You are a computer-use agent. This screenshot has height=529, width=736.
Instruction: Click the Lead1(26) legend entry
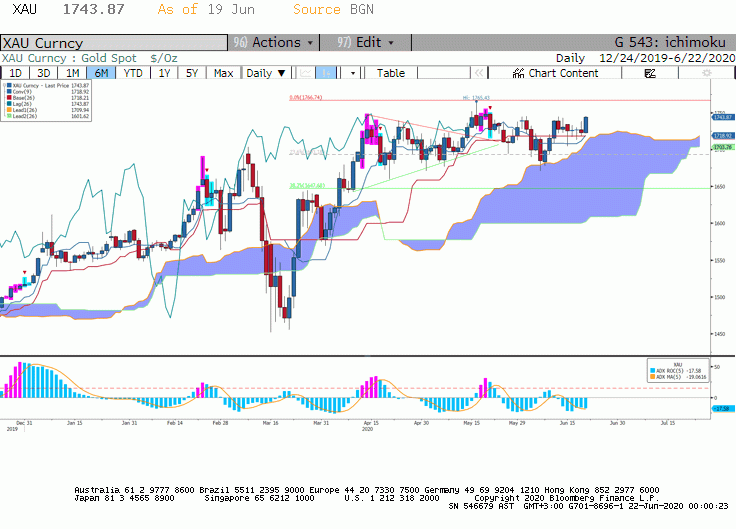[46, 110]
